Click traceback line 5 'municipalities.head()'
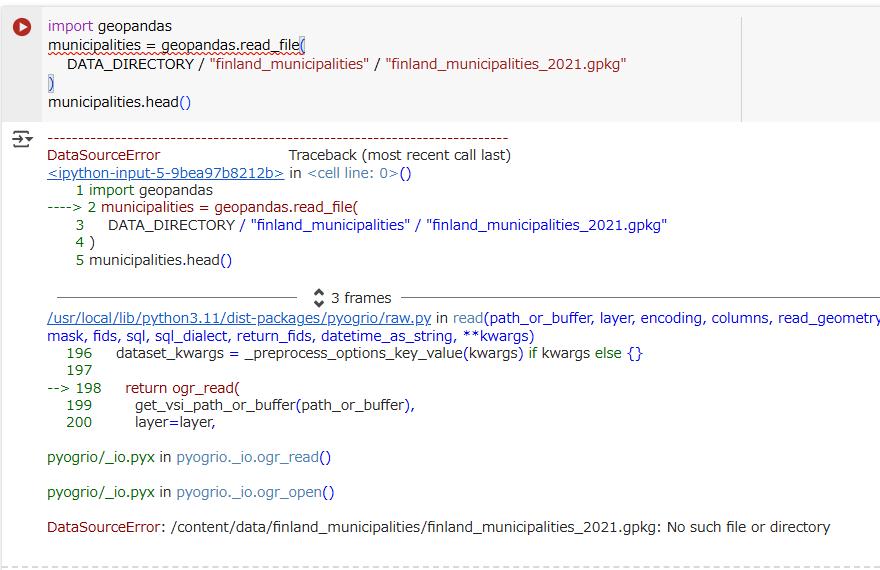880x570 pixels. (161, 260)
